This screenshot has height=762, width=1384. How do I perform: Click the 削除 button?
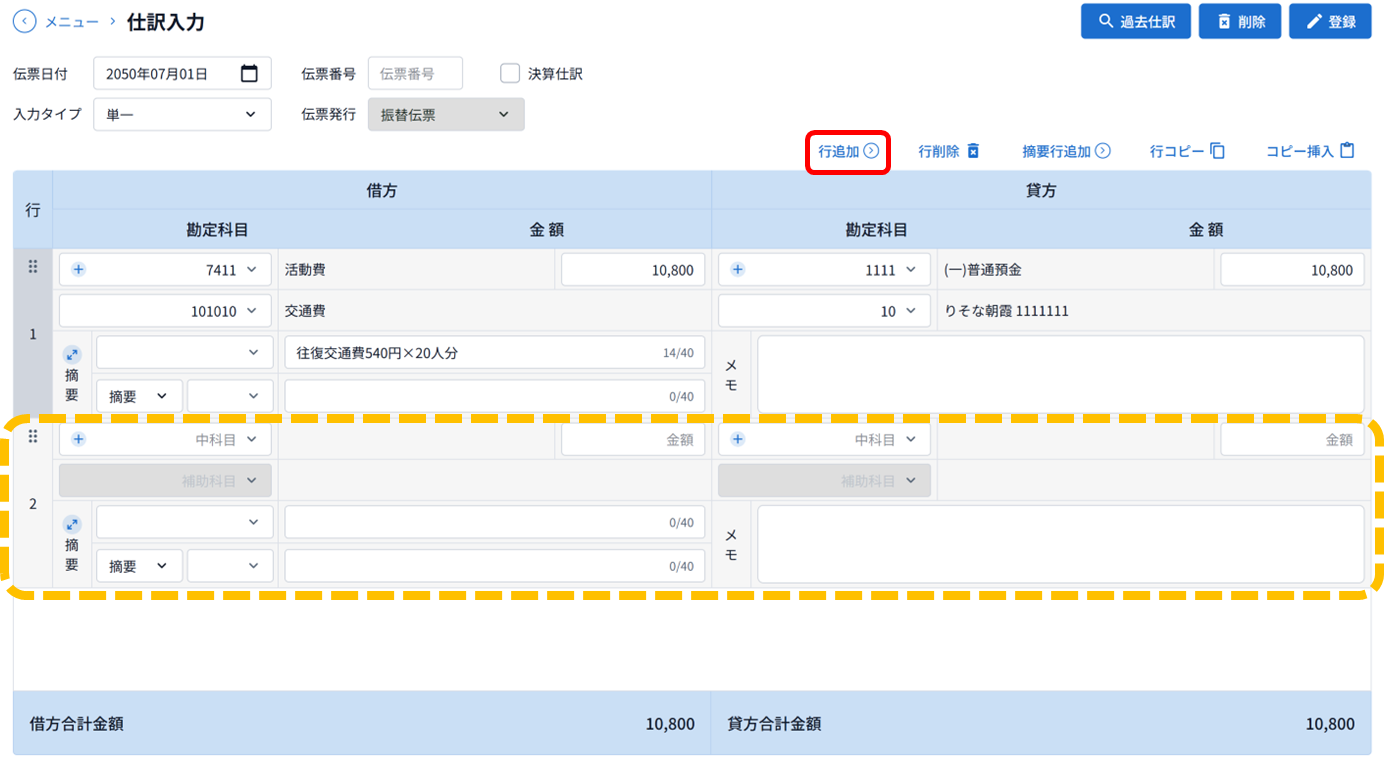(x=1240, y=21)
